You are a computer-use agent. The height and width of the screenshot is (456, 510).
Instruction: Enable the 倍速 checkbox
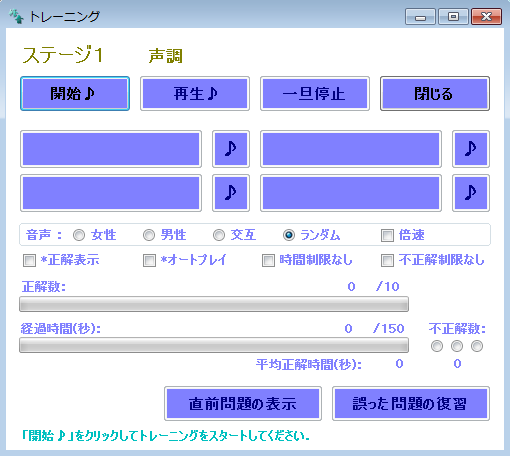point(387,235)
